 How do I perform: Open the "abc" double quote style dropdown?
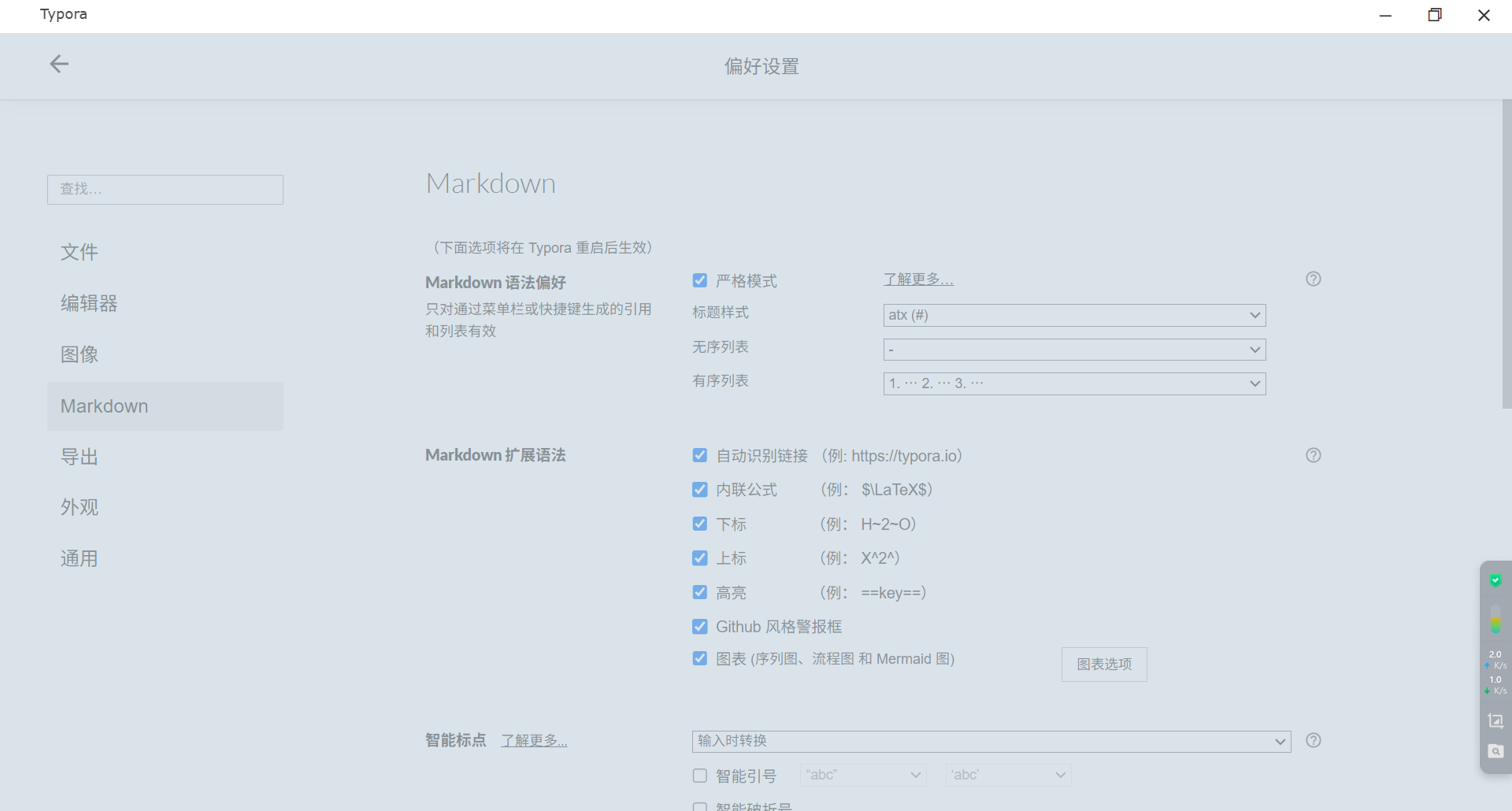point(863,775)
